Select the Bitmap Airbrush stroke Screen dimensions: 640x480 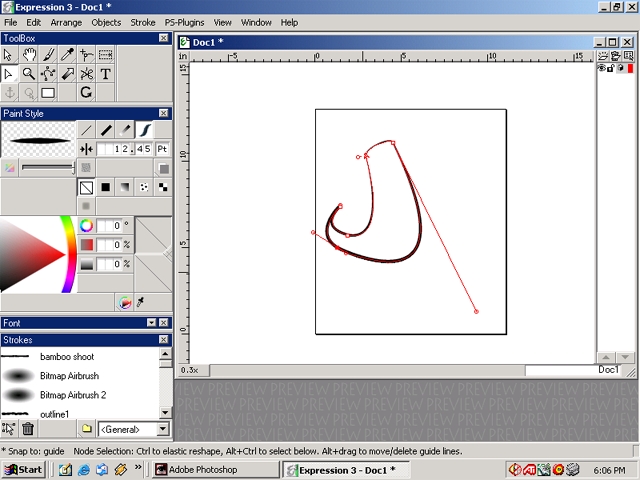click(79, 376)
